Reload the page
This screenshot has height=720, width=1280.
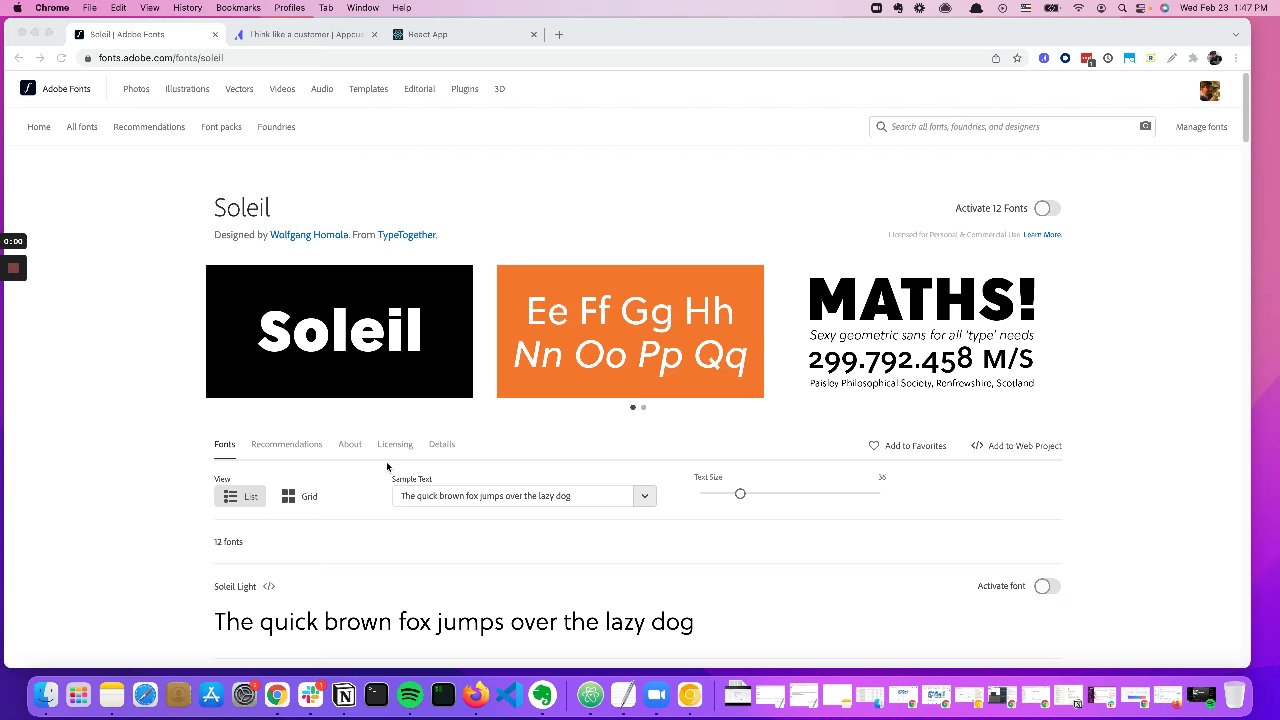coord(61,58)
